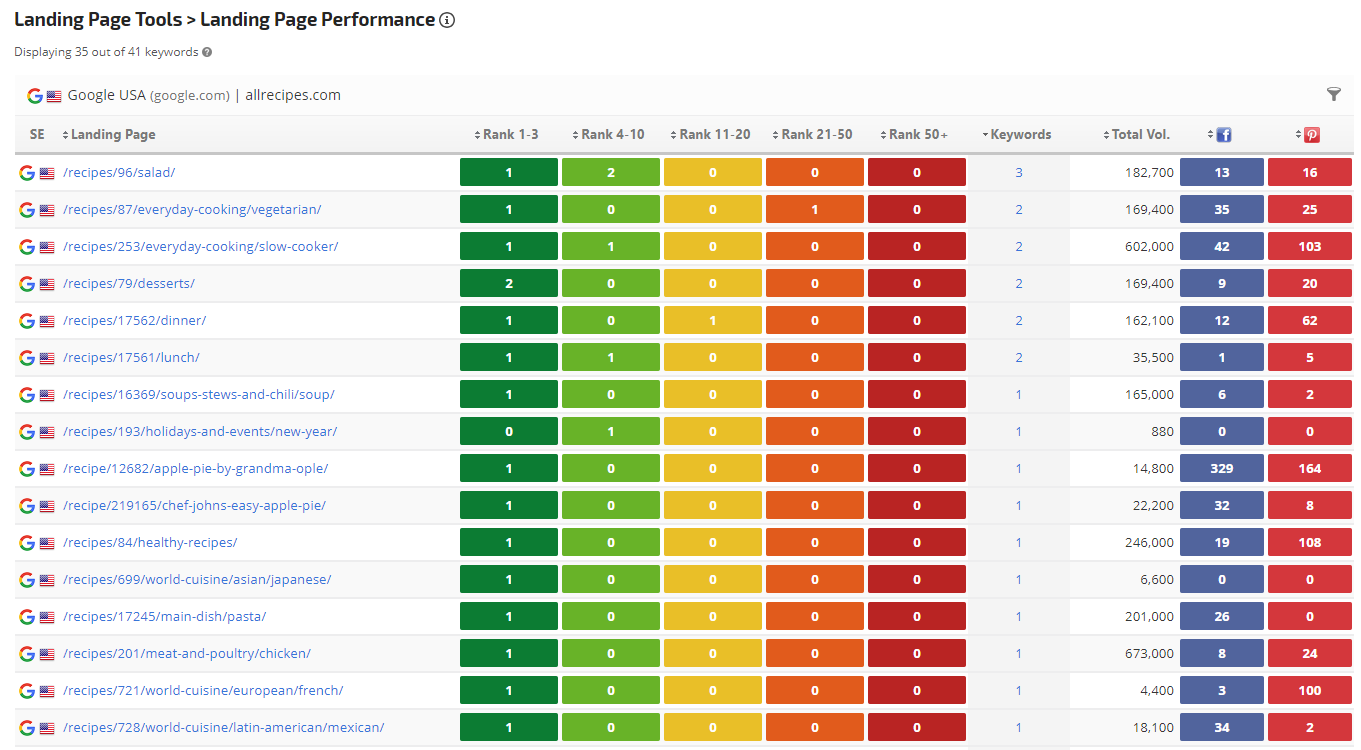Click Facebook count 329 for apple pie
This screenshot has height=750, width=1361.
pos(1222,469)
